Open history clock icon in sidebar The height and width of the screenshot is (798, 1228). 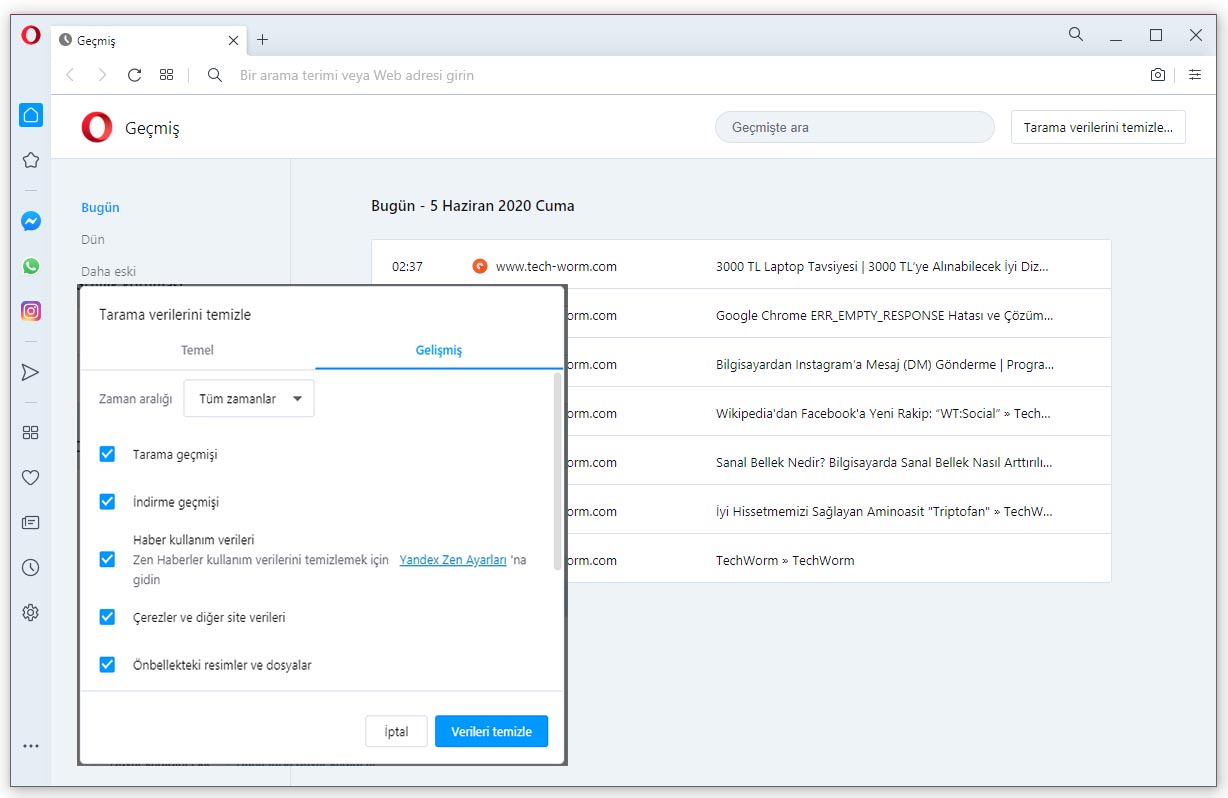(x=31, y=568)
